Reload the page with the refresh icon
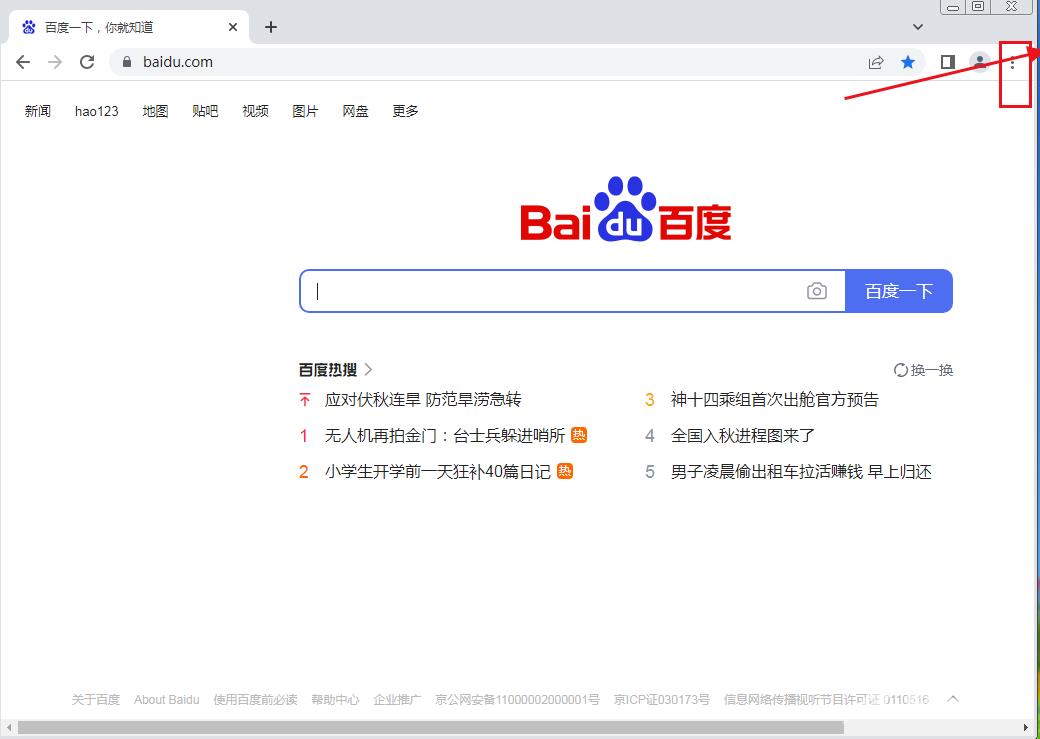The width and height of the screenshot is (1040, 739). coord(87,61)
